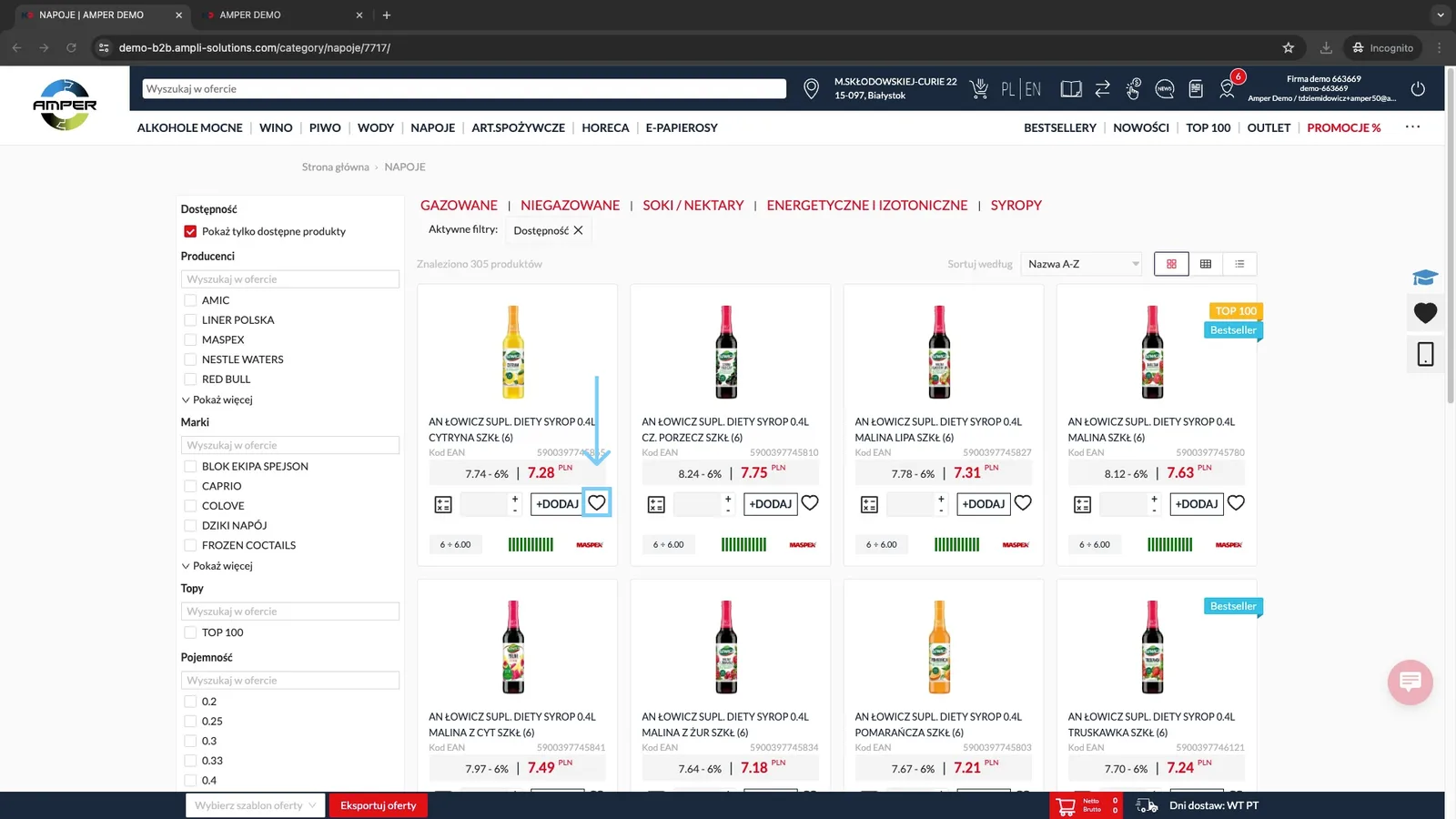Open the catalog book icon
The width and height of the screenshot is (1456, 819).
(1071, 88)
